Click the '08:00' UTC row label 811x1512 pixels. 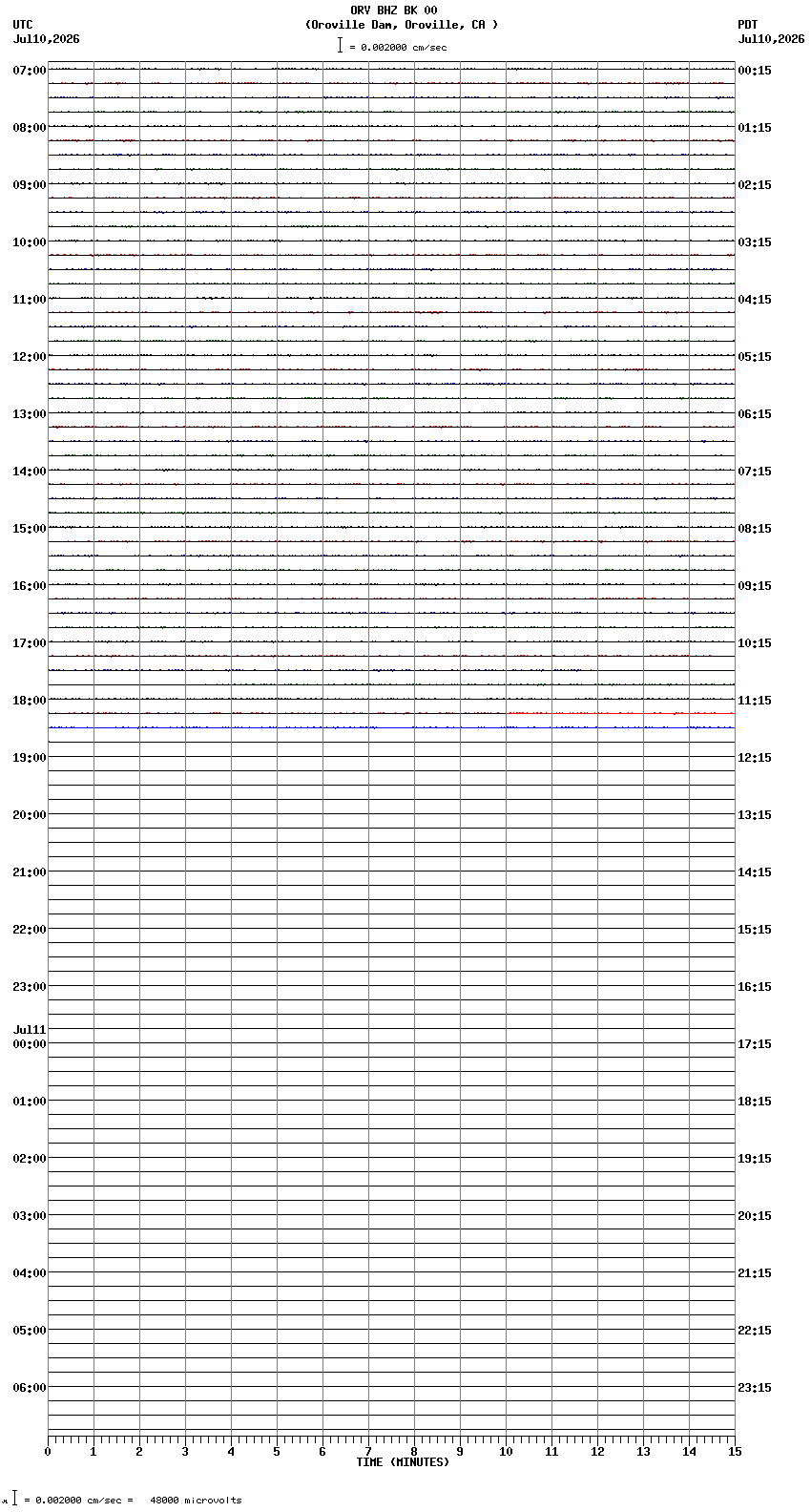(30, 128)
